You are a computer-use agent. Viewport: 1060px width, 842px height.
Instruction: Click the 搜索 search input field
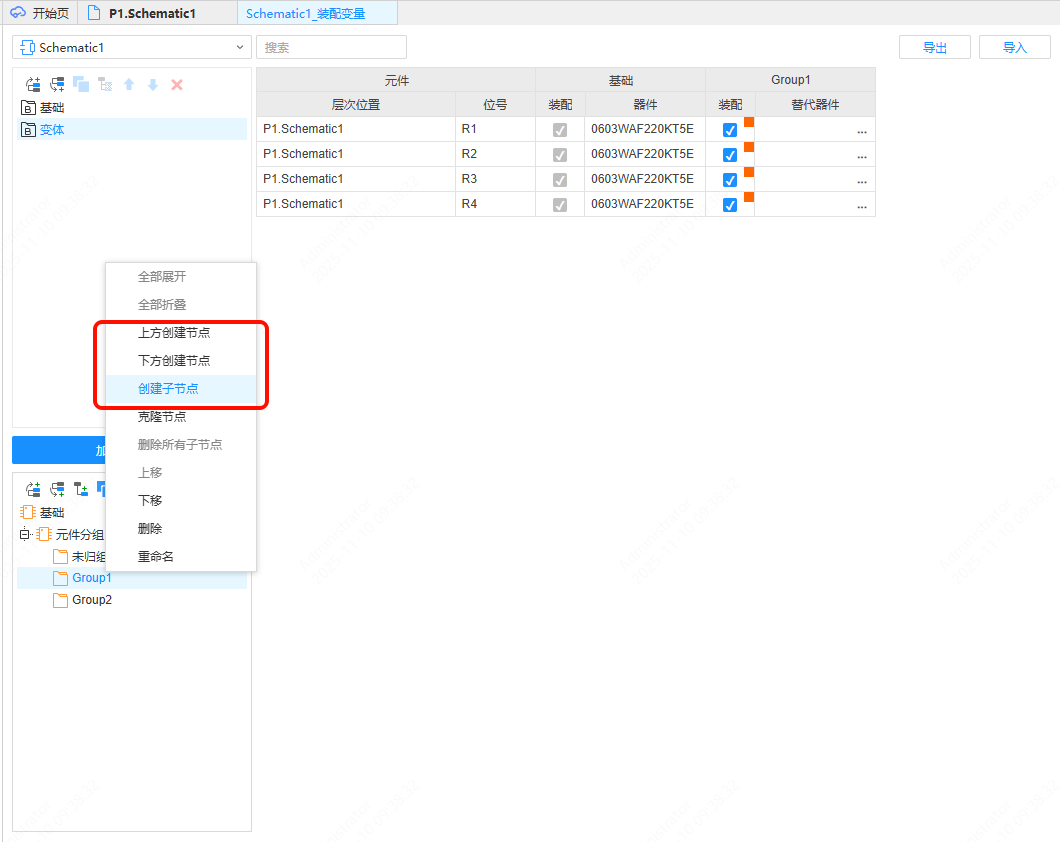click(x=331, y=47)
